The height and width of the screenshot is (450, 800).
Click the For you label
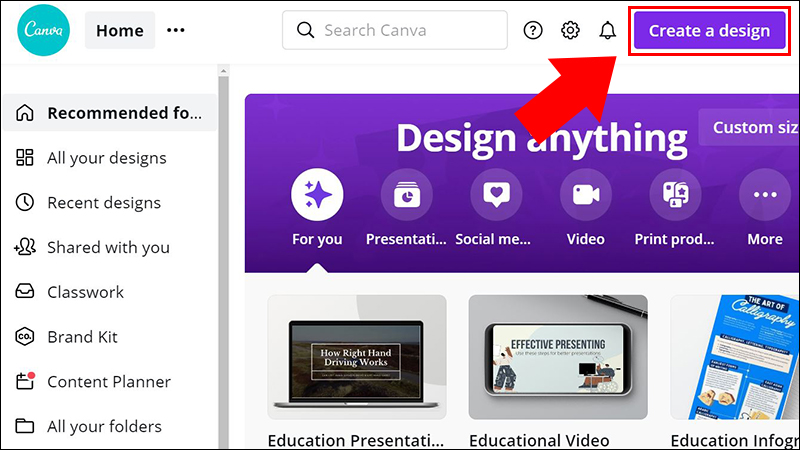point(317,239)
